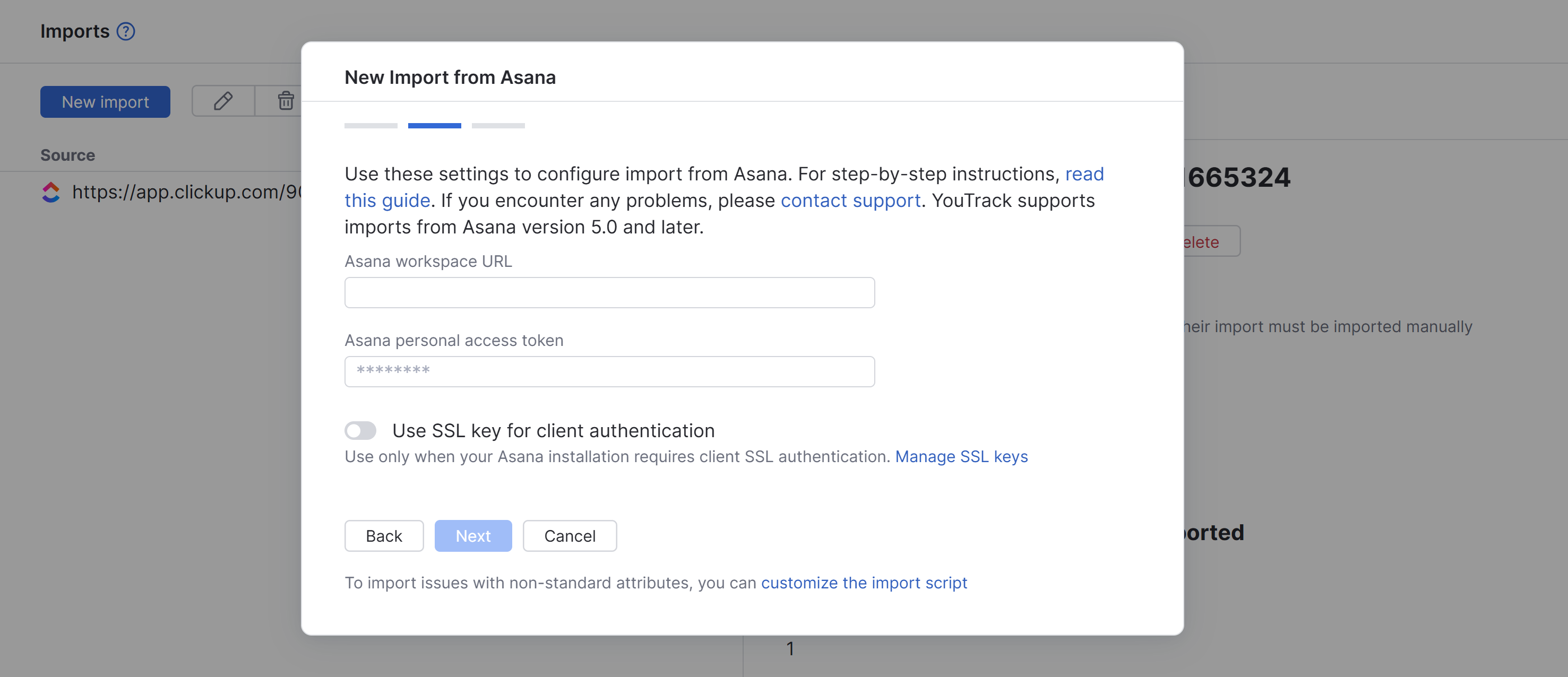Click the 'Asana workspace URL' label
This screenshot has width=1568, height=677.
click(428, 262)
